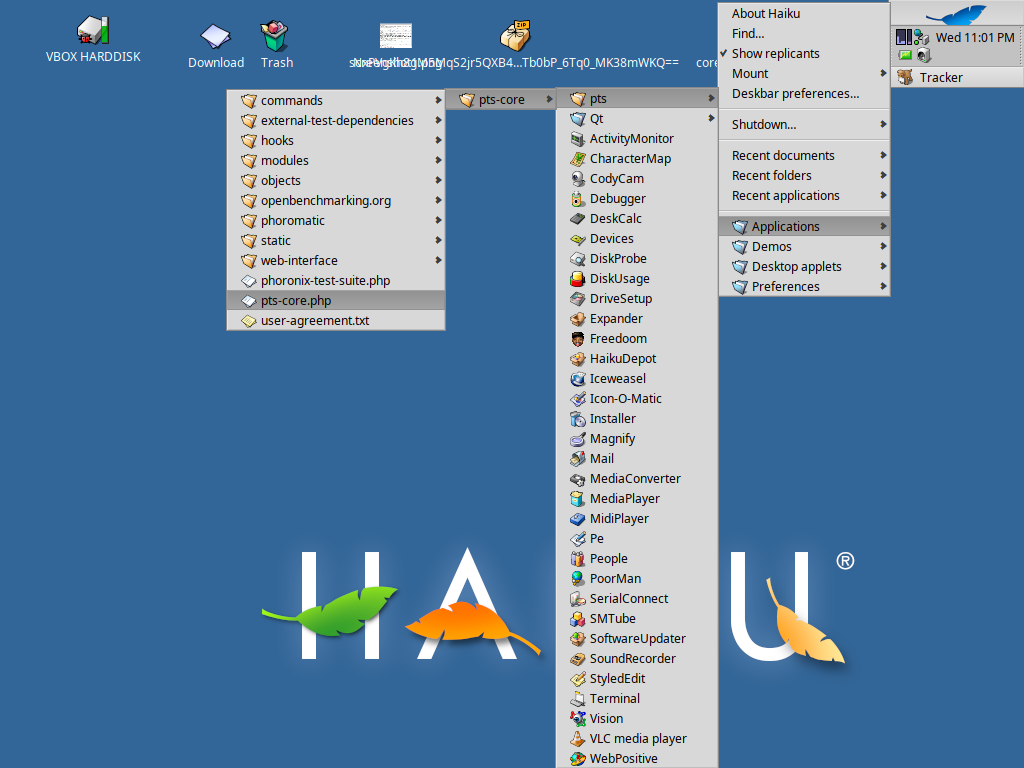Toggle the Show replicants checkmark option
This screenshot has height=768, width=1024.
775,54
